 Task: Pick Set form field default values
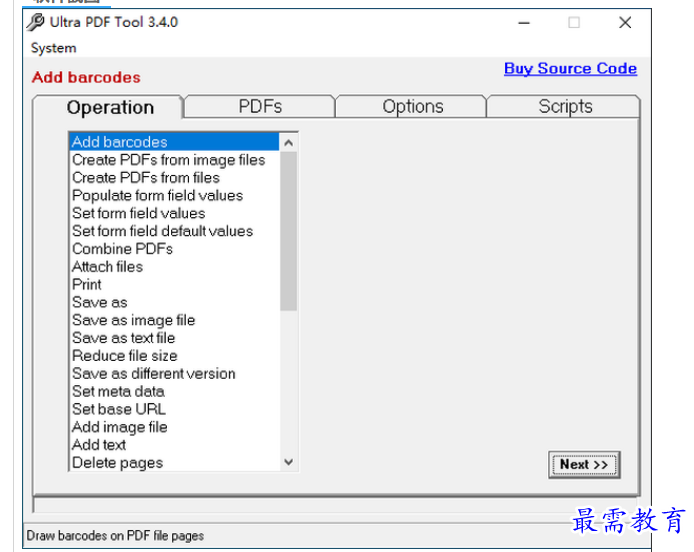coord(174,231)
